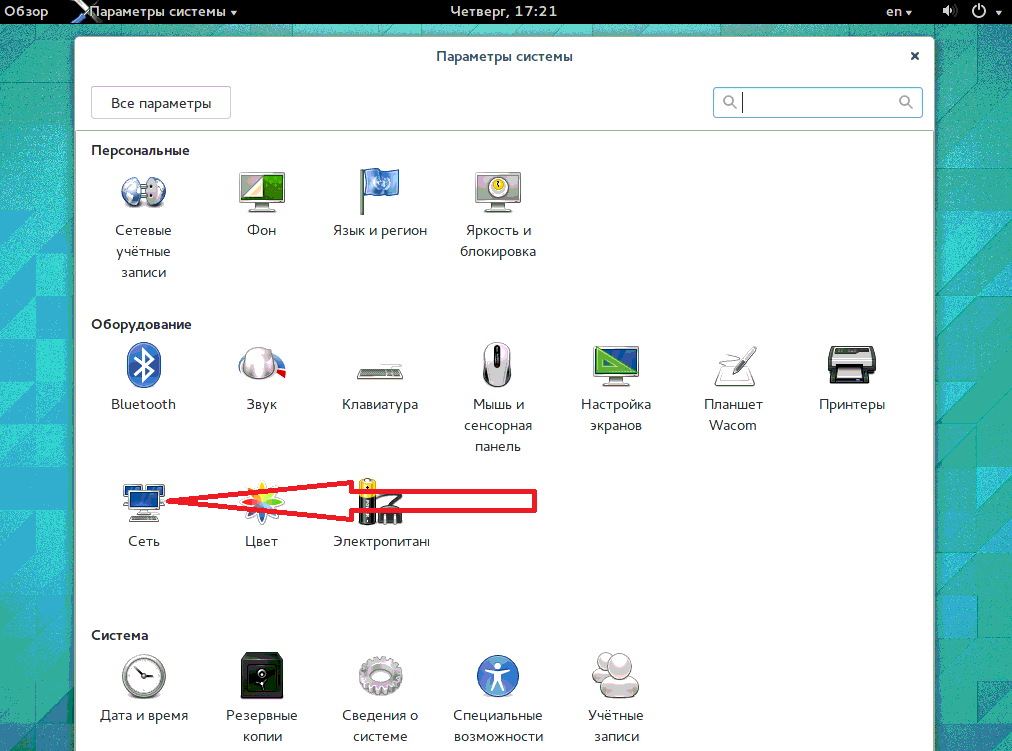Image resolution: width=1012 pixels, height=751 pixels.
Task: Open the Обзор activities overview
Action: [x=24, y=12]
